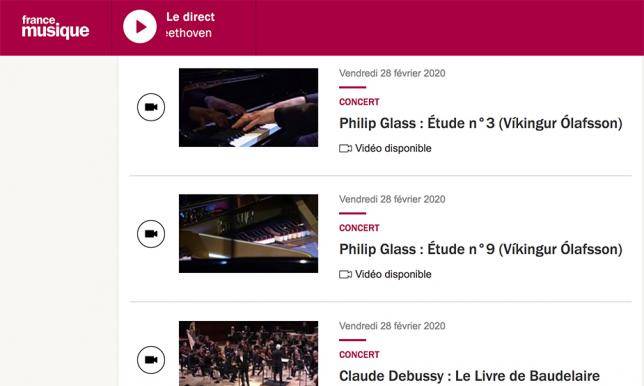Select the grand piano interior thumbnail

coord(248,234)
